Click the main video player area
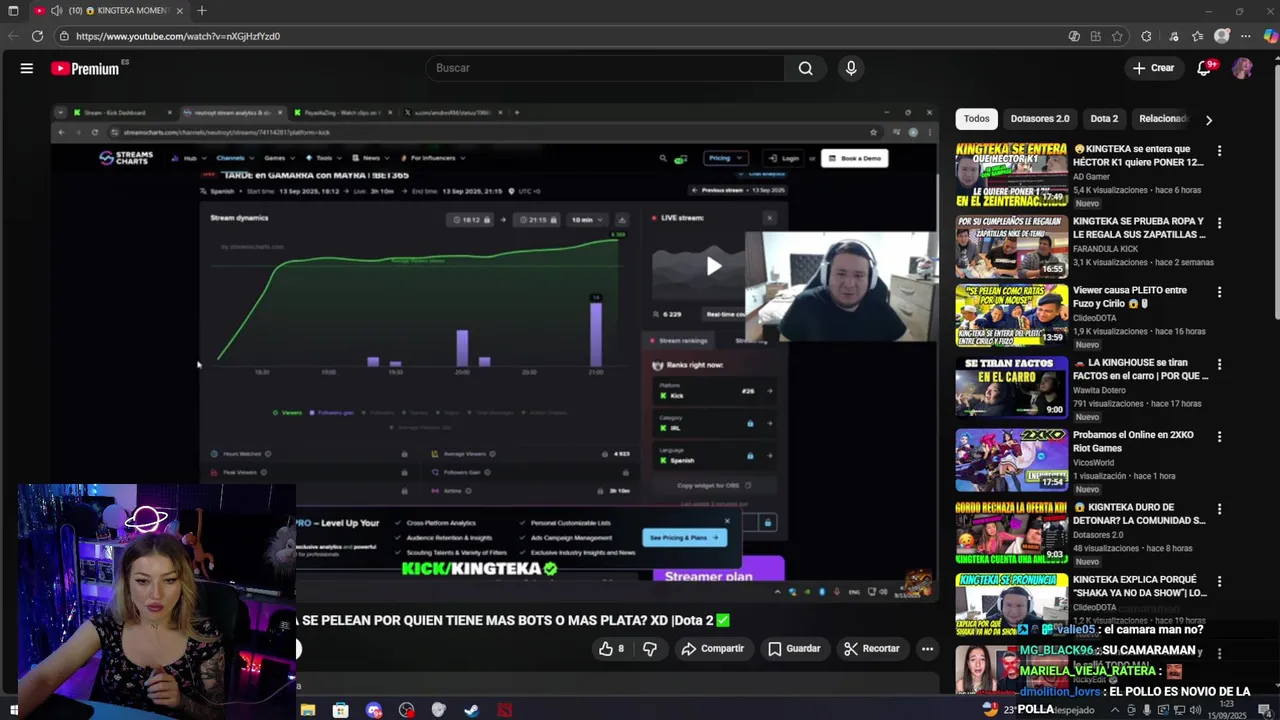This screenshot has width=1280, height=720. tap(495, 352)
